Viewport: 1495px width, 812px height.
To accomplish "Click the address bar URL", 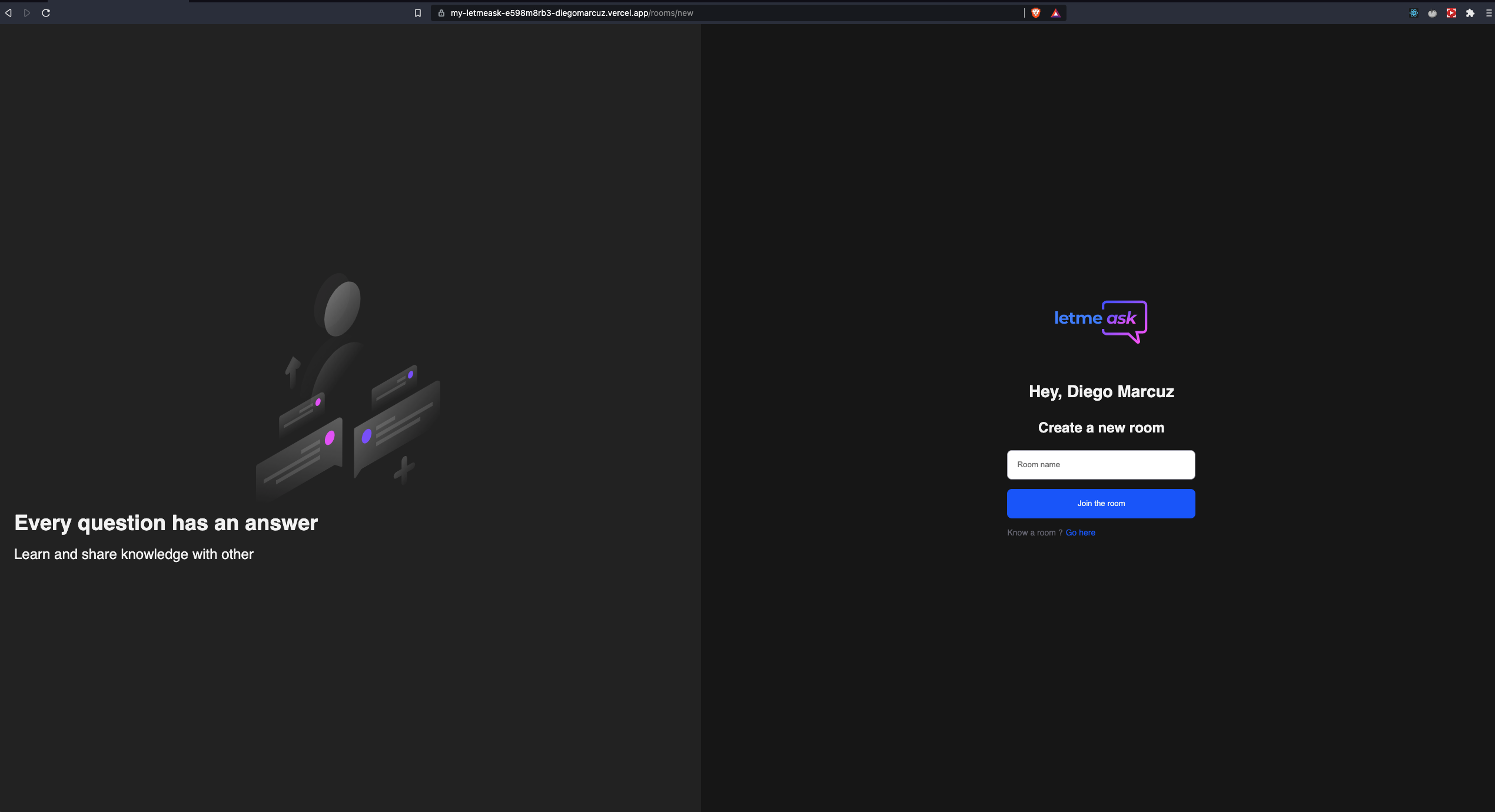I will (572, 13).
